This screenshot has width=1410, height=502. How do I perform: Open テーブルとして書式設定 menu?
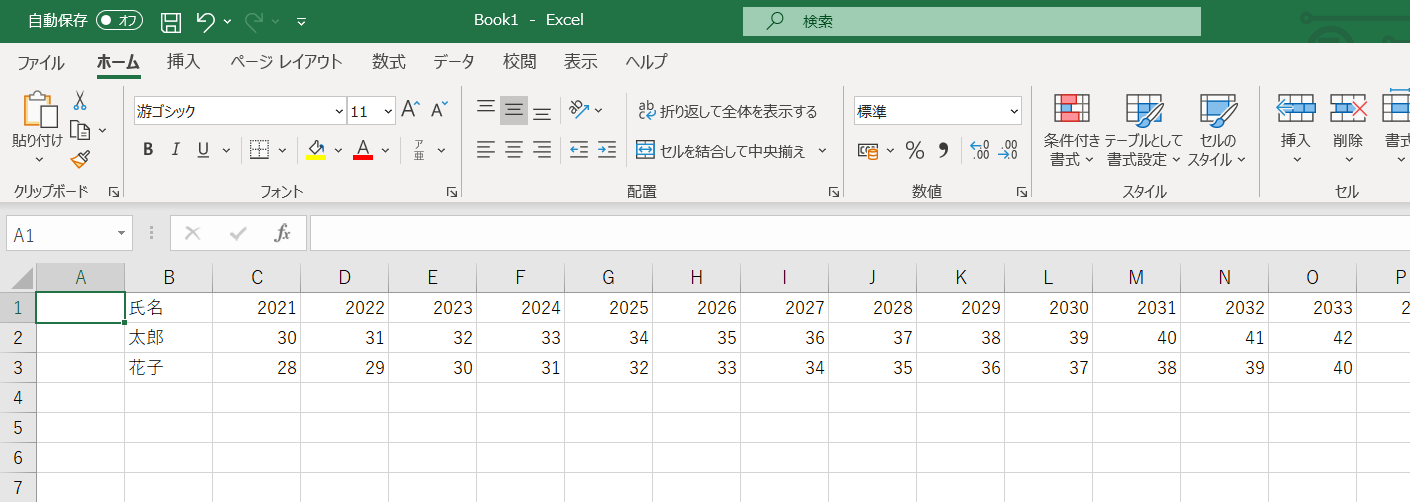point(1143,131)
